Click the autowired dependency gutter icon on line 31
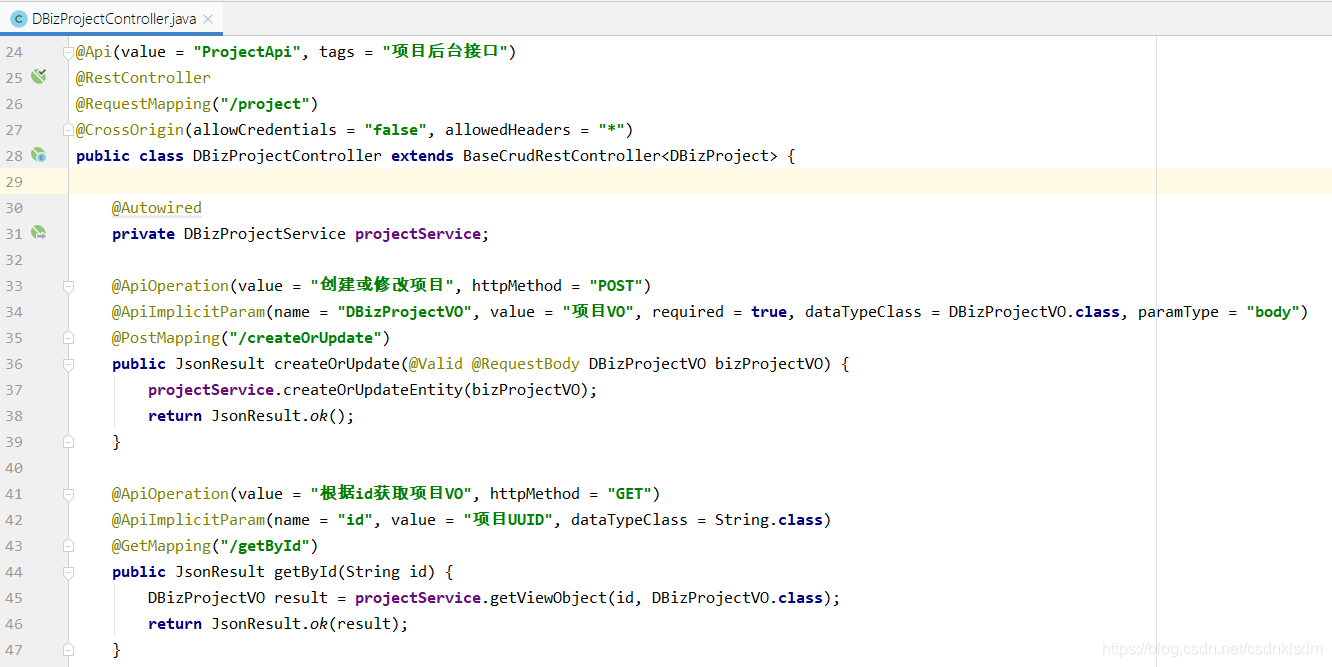This screenshot has height=667, width=1332. pos(39,232)
